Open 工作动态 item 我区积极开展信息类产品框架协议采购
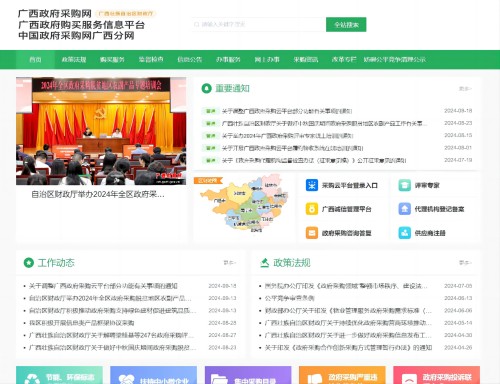Image resolution: width=500 pixels, height=384 pixels. tap(82, 323)
